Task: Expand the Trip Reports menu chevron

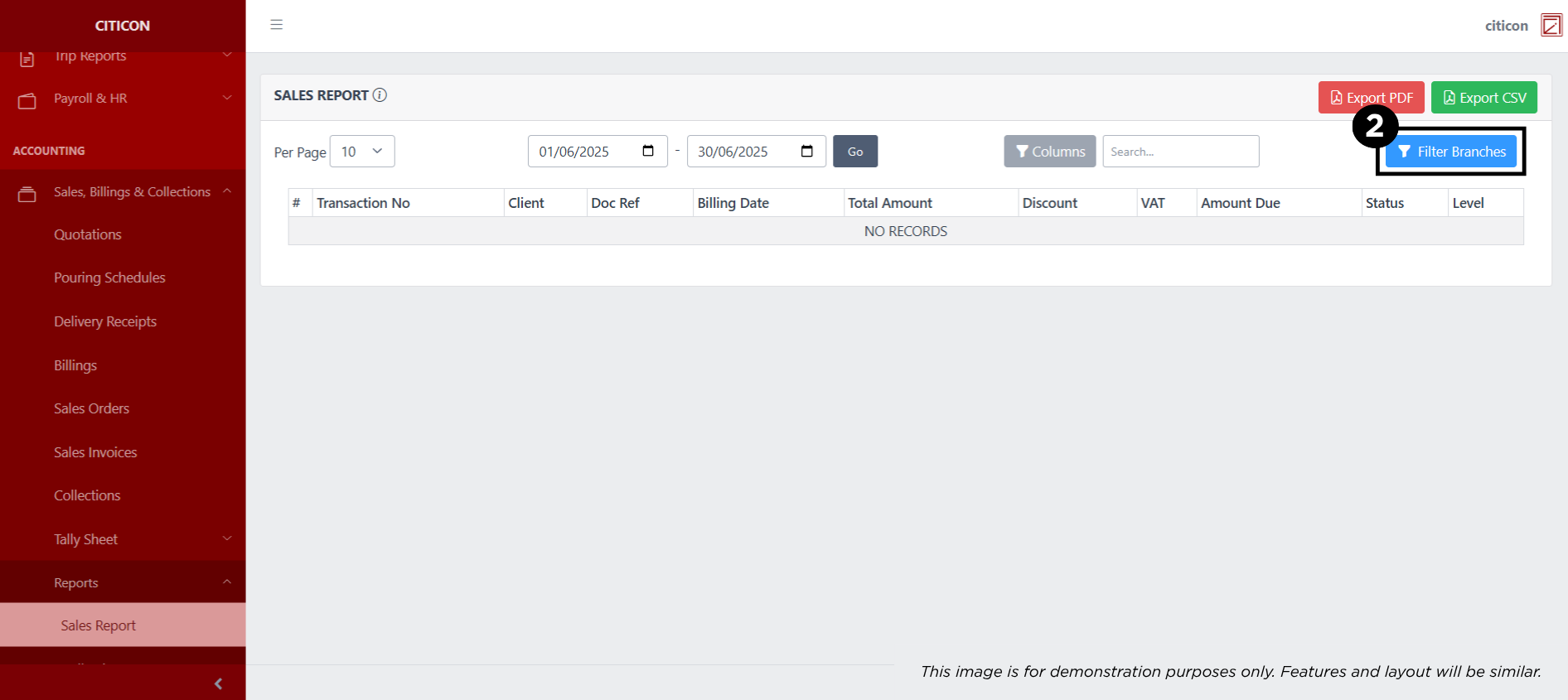Action: pyautogui.click(x=227, y=55)
